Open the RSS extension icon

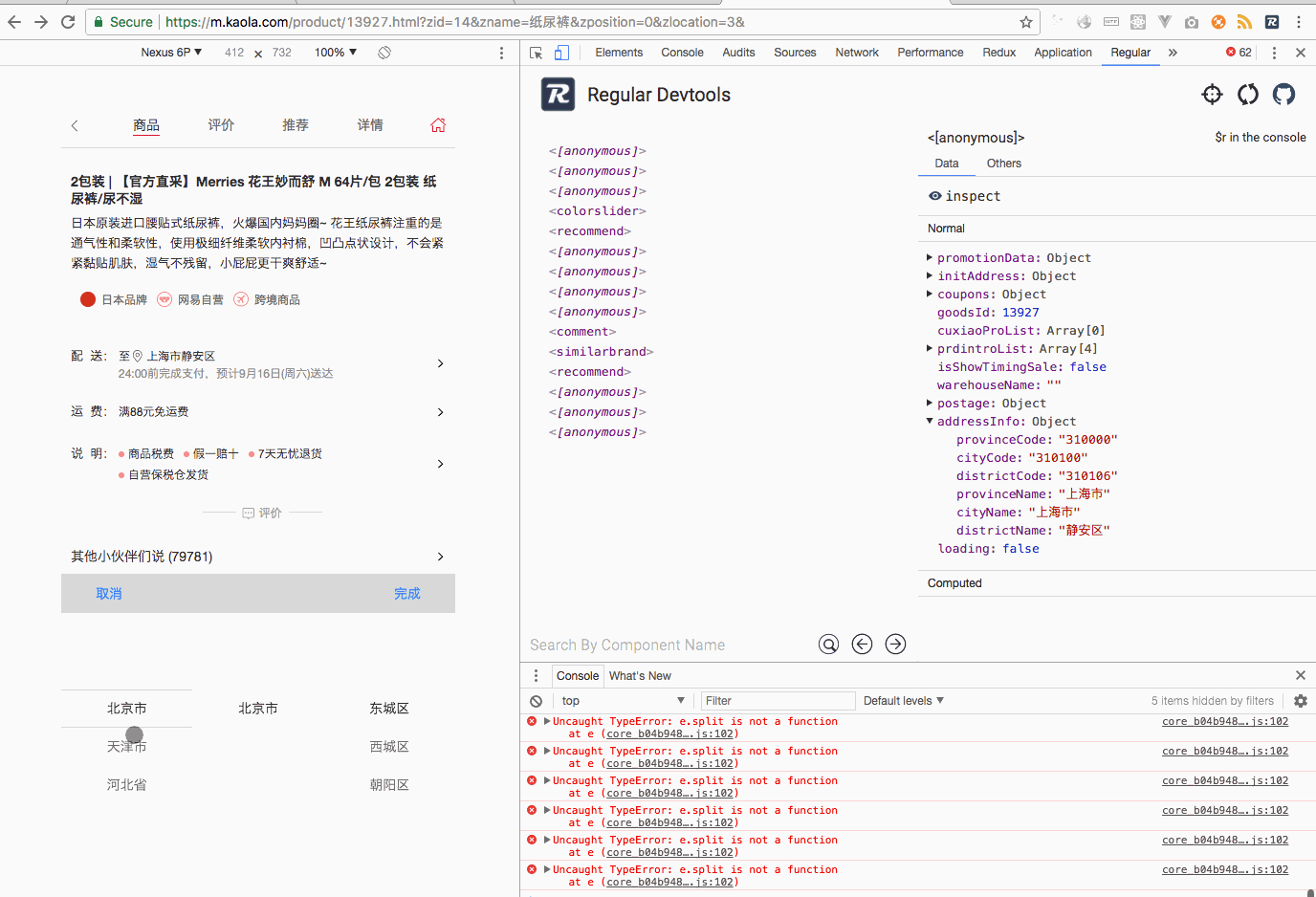point(1244,22)
